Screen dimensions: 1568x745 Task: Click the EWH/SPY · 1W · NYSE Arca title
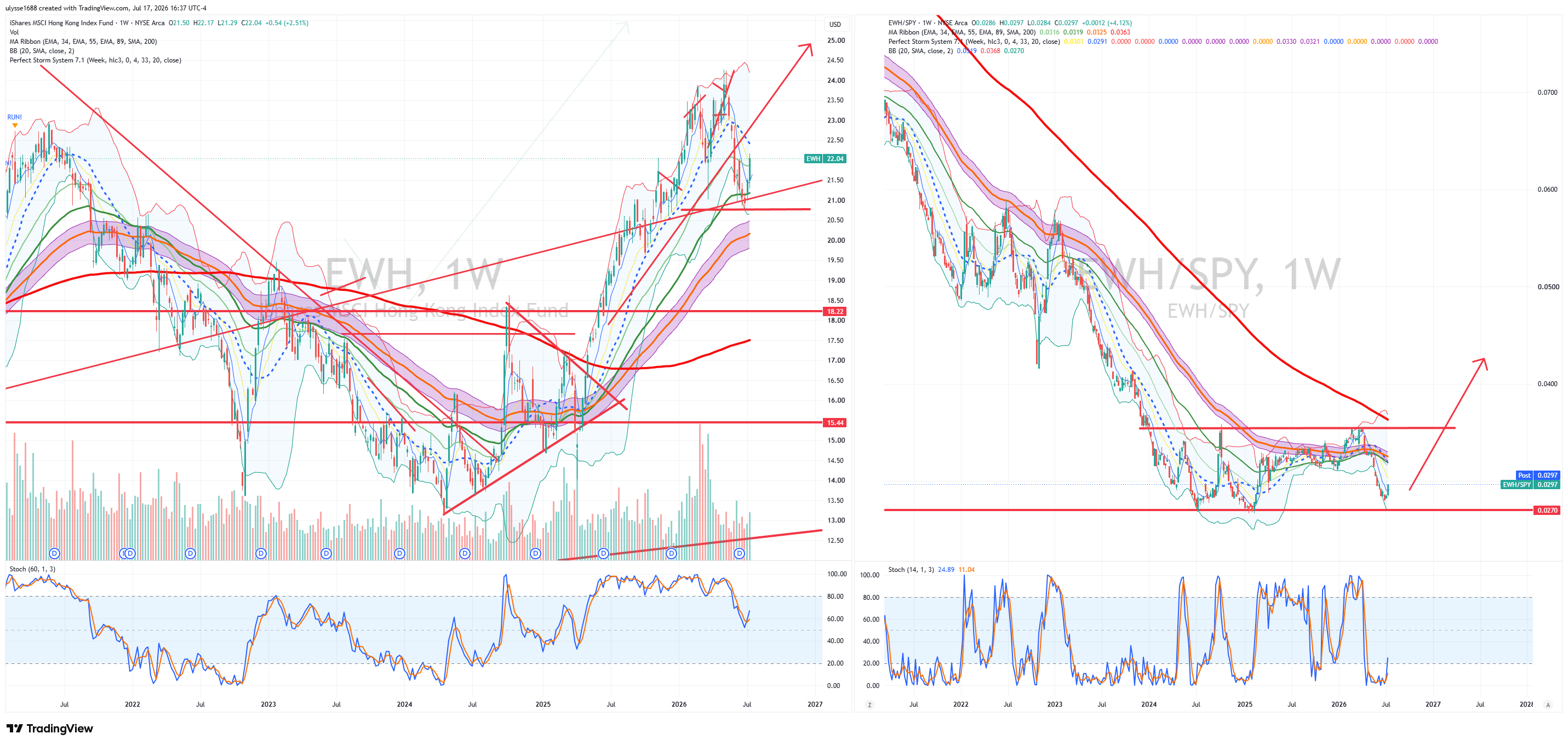pyautogui.click(x=928, y=23)
